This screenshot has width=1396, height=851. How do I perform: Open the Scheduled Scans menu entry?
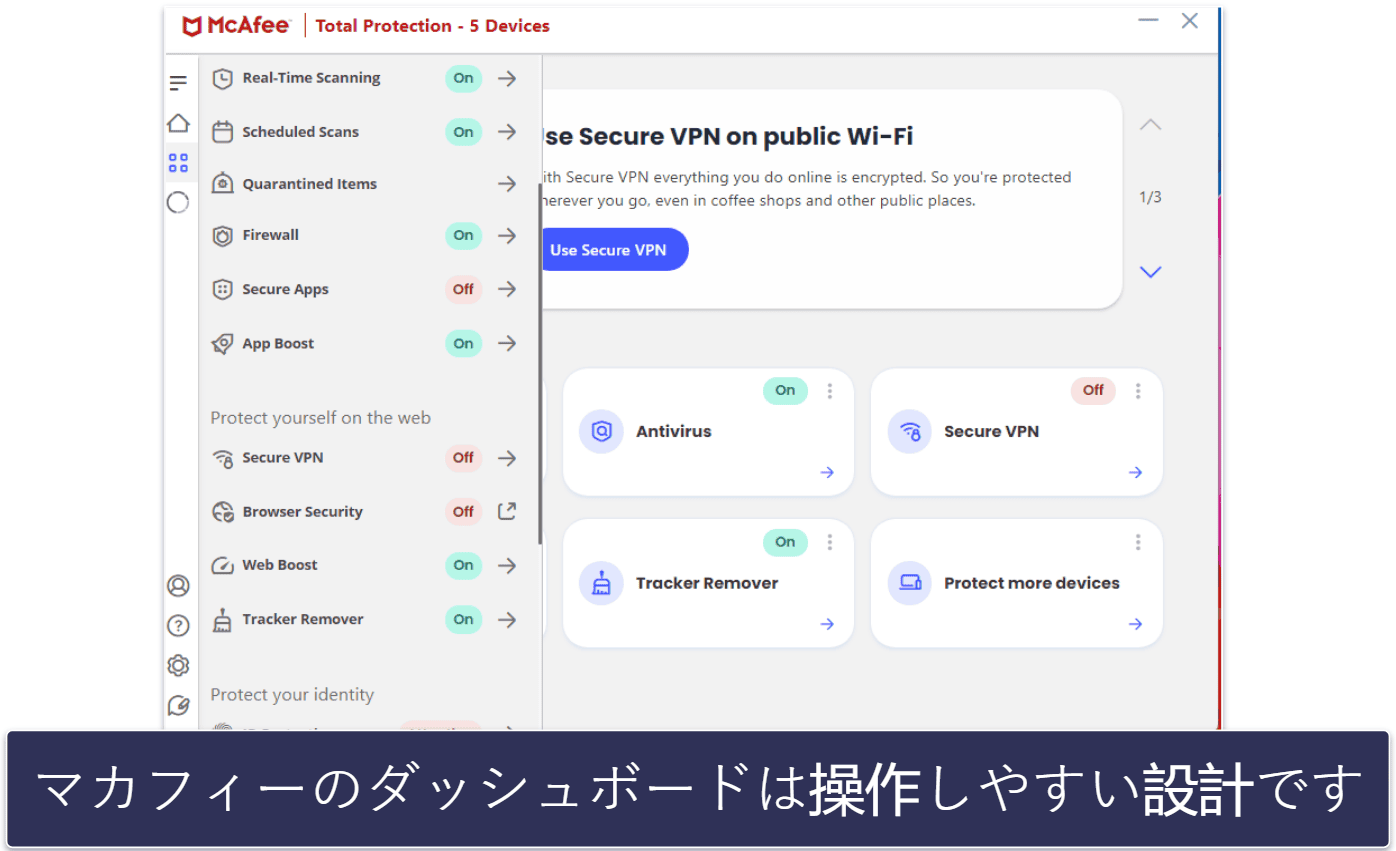366,132
